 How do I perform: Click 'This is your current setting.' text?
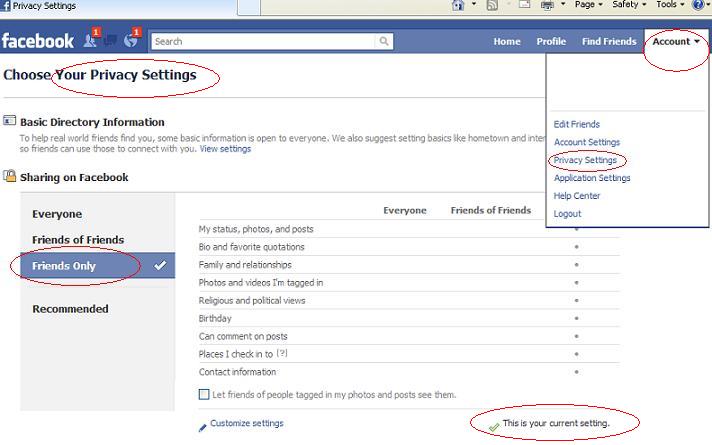coord(556,423)
